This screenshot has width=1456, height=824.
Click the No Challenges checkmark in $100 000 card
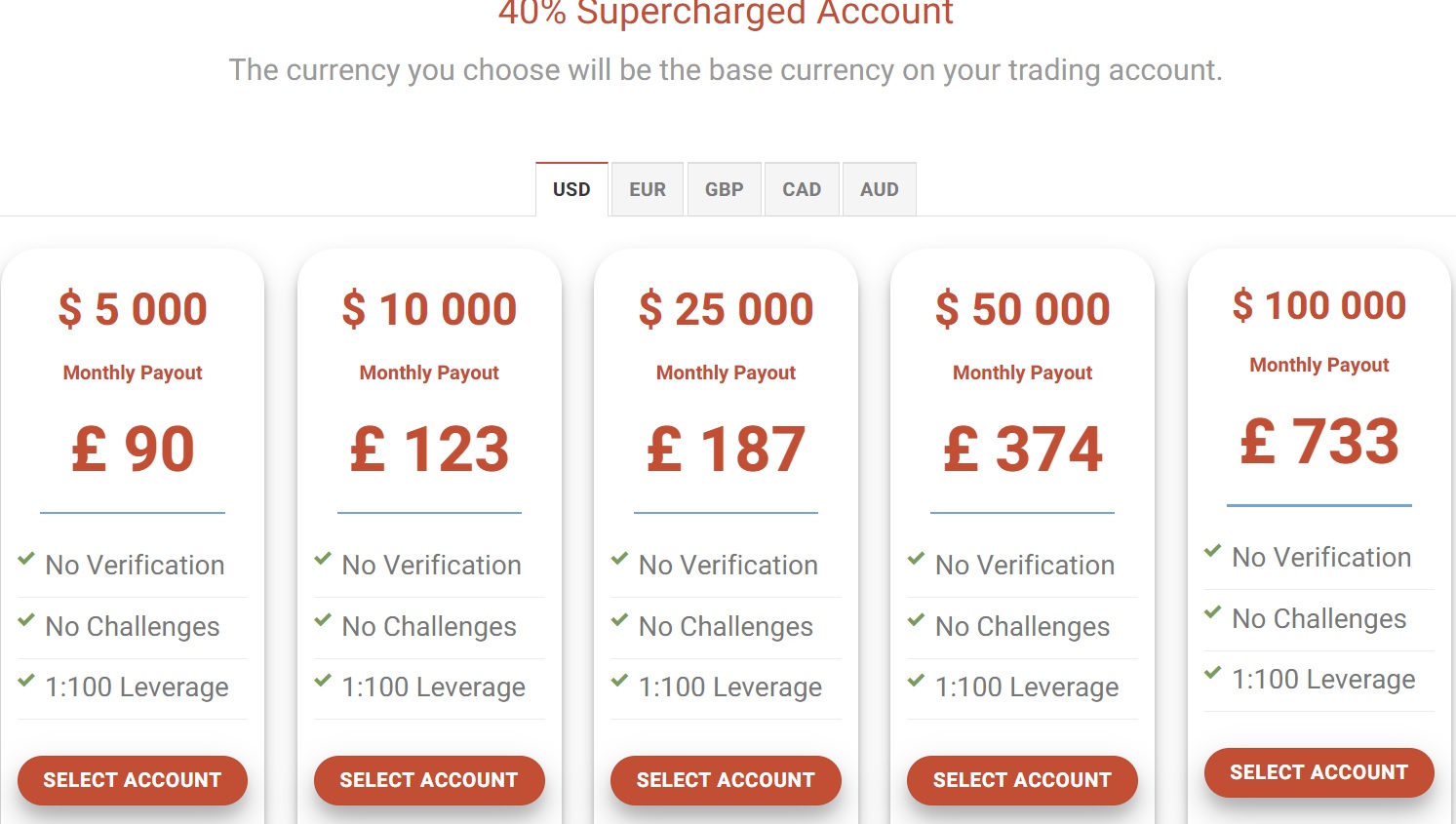coord(1212,612)
